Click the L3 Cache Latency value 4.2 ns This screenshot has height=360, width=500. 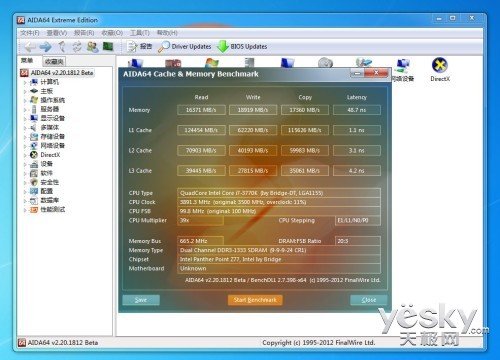357,171
